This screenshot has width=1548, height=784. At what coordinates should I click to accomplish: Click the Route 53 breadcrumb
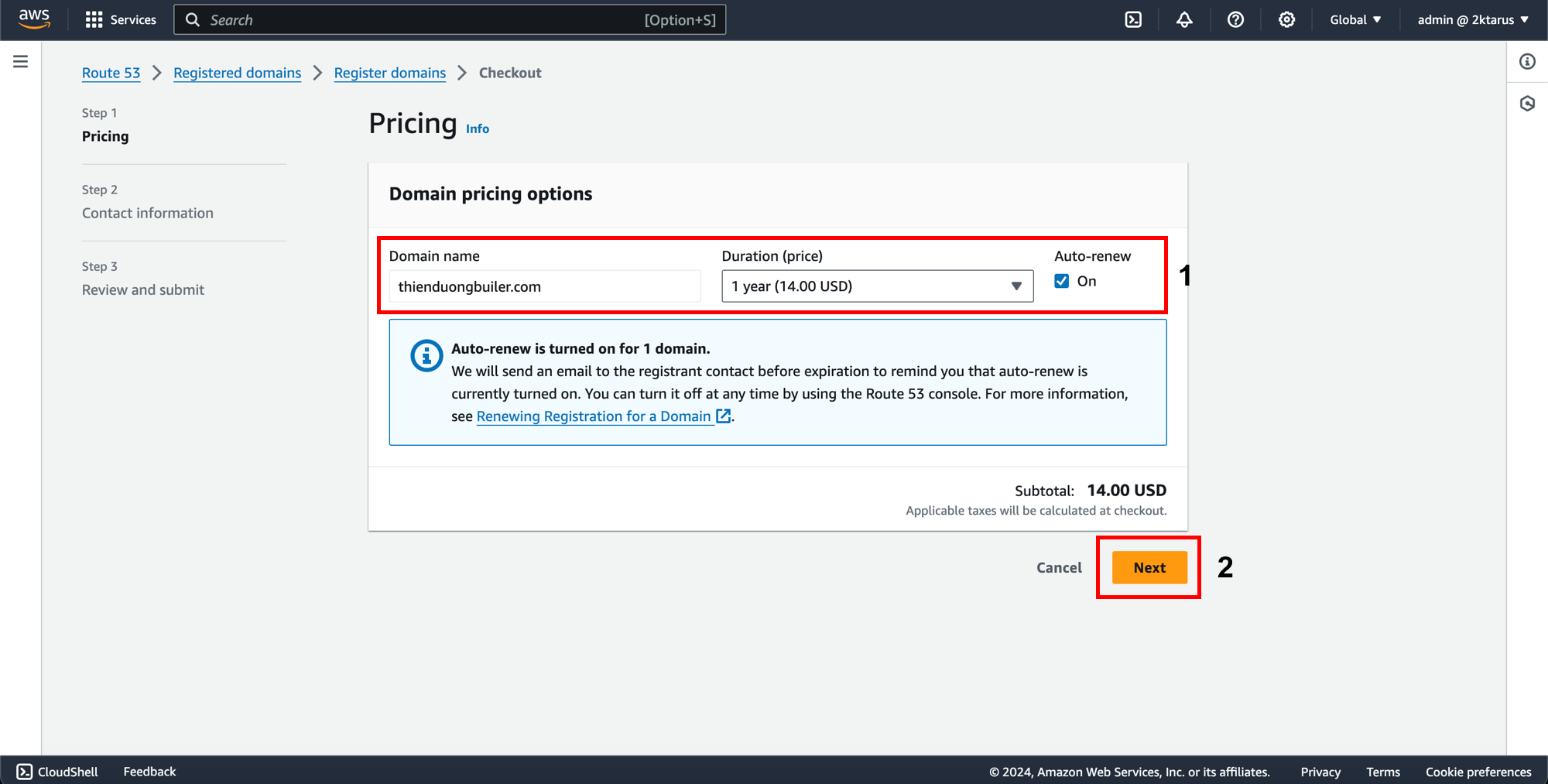pyautogui.click(x=111, y=73)
